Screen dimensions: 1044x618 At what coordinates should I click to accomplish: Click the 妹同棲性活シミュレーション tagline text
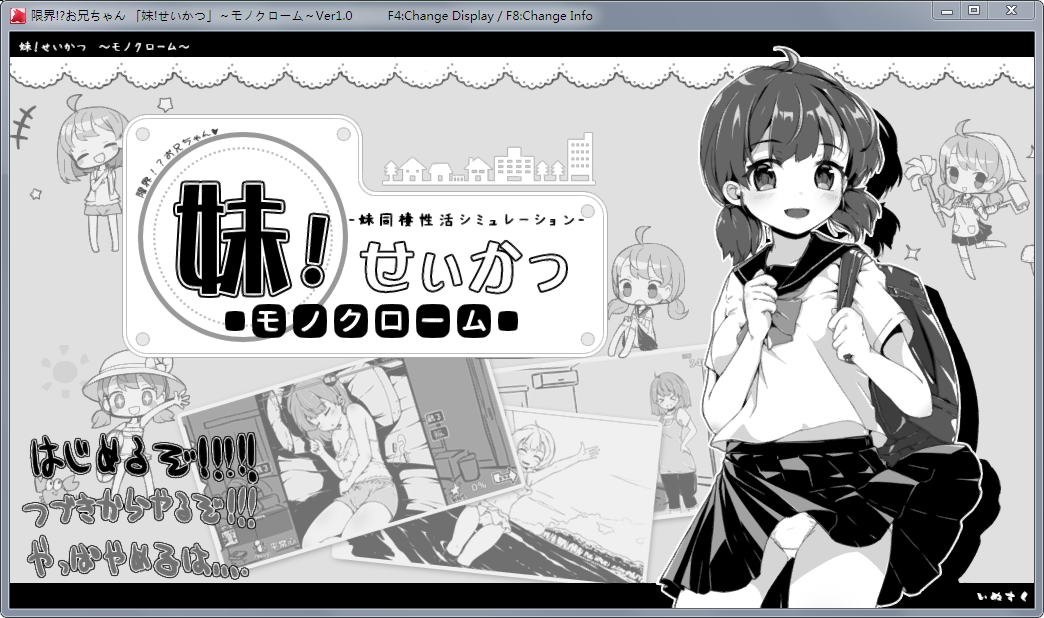tap(466, 220)
